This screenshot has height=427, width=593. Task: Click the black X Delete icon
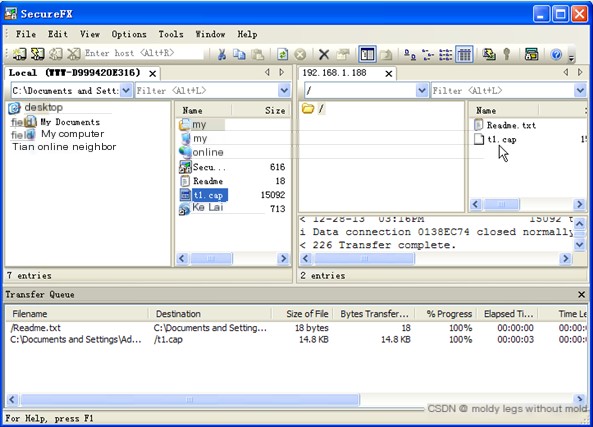[x=324, y=54]
